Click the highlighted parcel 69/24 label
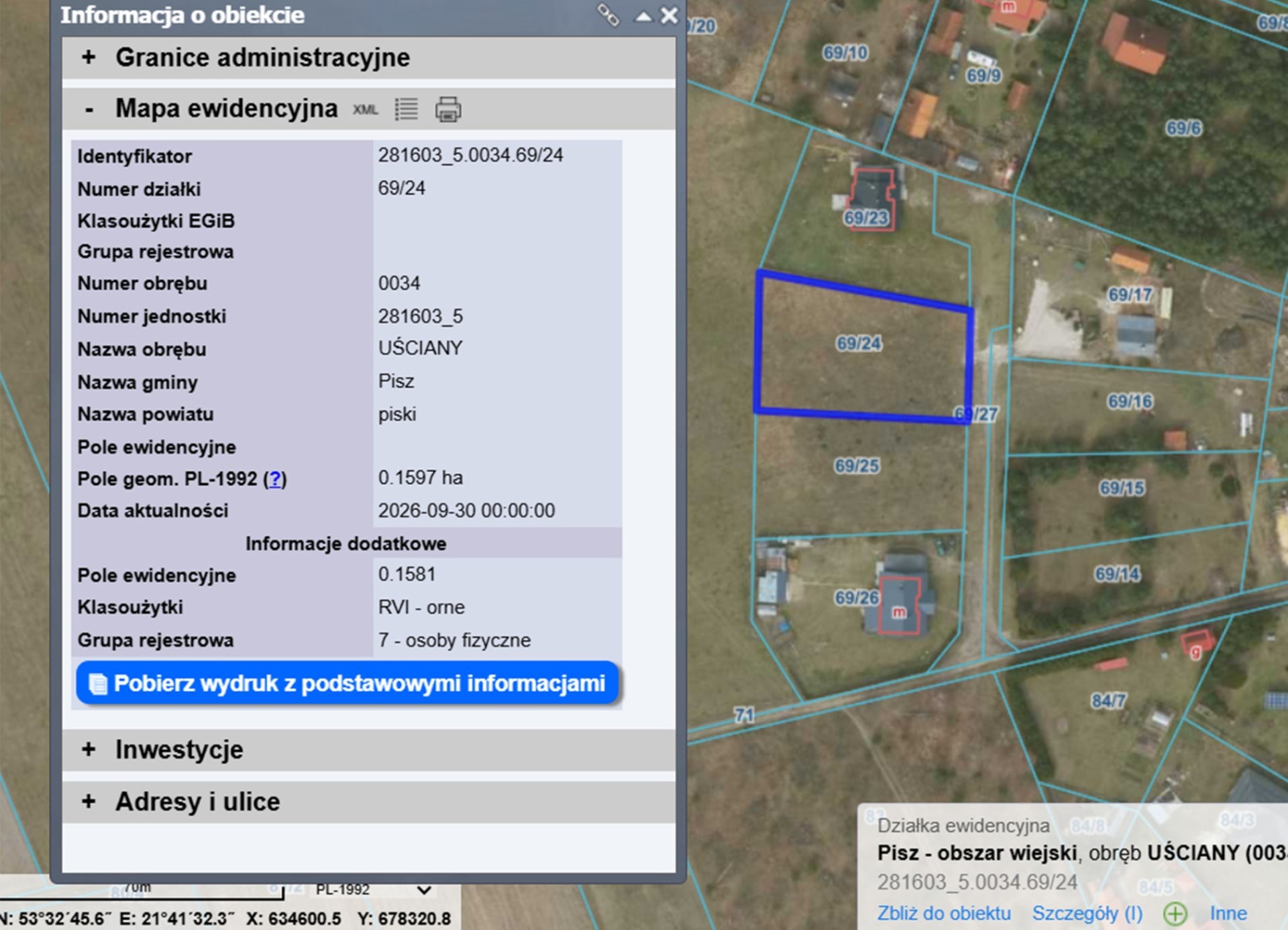The width and height of the screenshot is (1288, 930). click(859, 344)
